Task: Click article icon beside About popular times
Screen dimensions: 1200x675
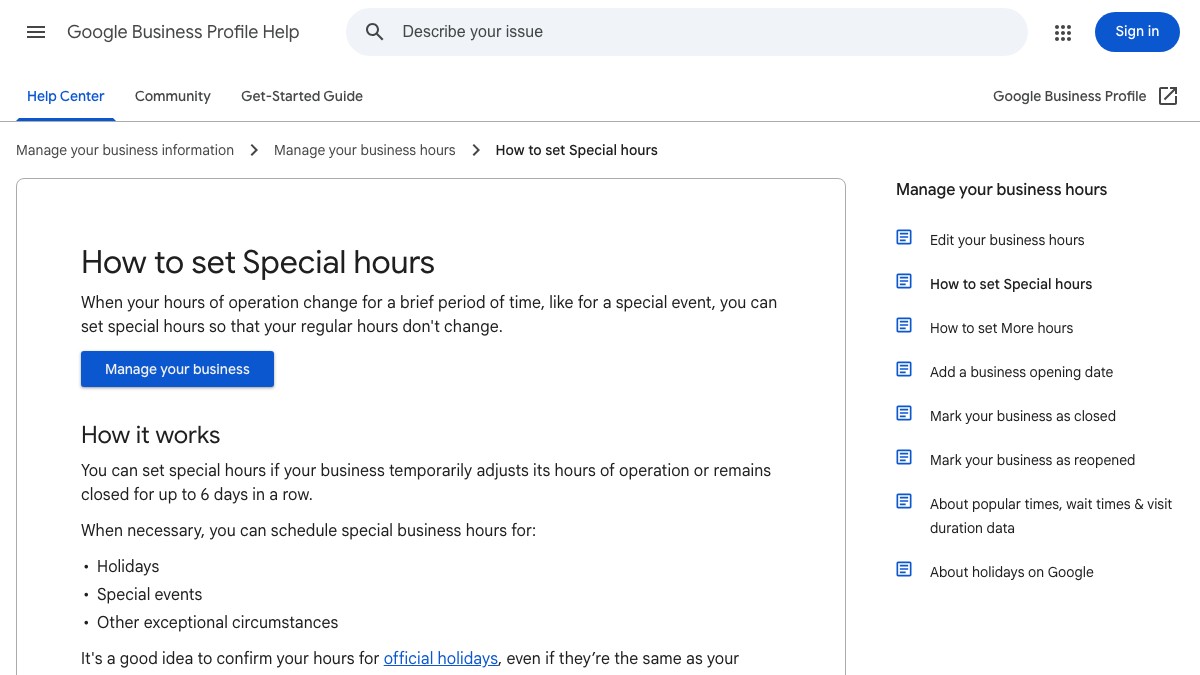Action: tap(904, 502)
